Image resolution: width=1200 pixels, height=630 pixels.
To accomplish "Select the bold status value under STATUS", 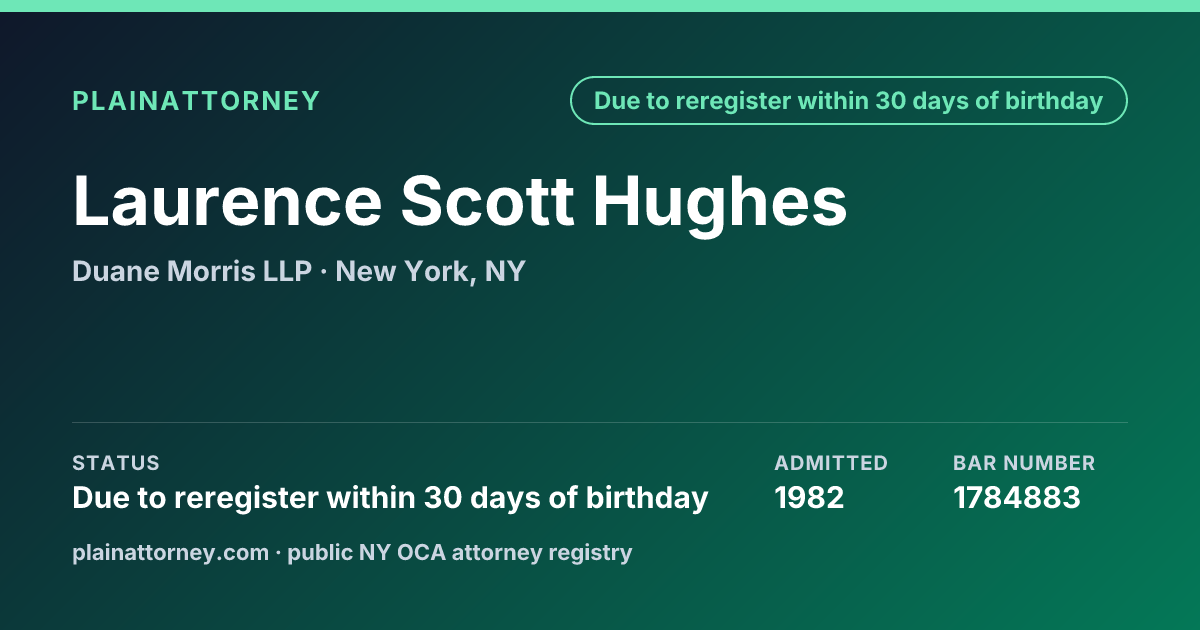I will [390, 497].
